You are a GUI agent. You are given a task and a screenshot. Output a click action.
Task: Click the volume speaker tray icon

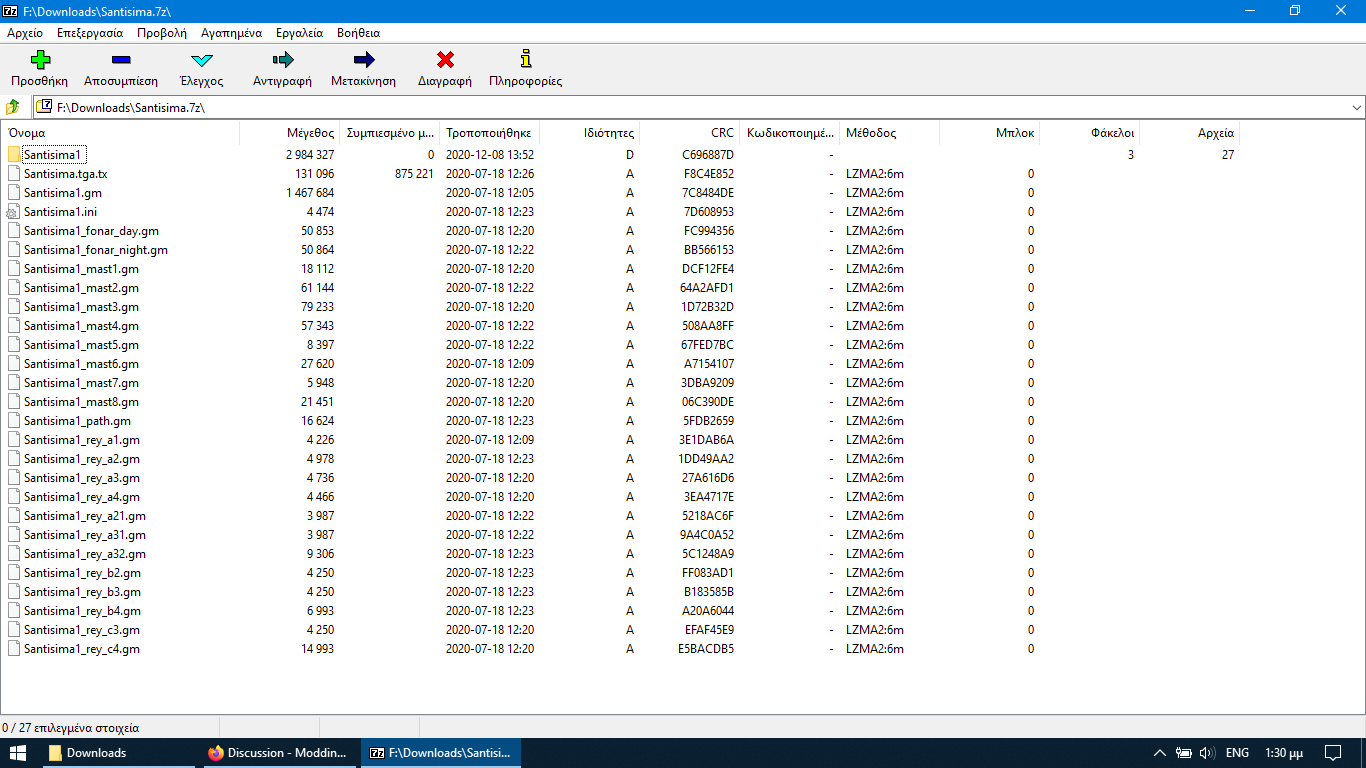pos(1207,753)
